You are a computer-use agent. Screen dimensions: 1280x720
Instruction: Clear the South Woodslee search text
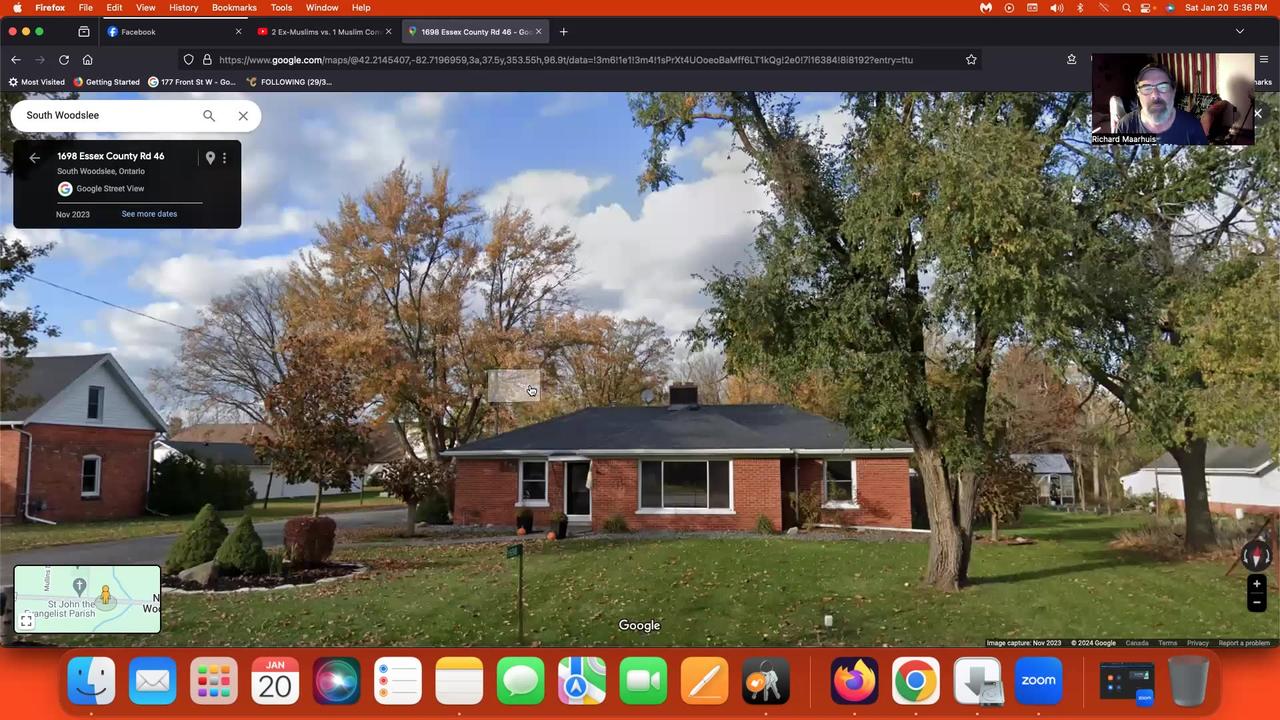tap(243, 116)
